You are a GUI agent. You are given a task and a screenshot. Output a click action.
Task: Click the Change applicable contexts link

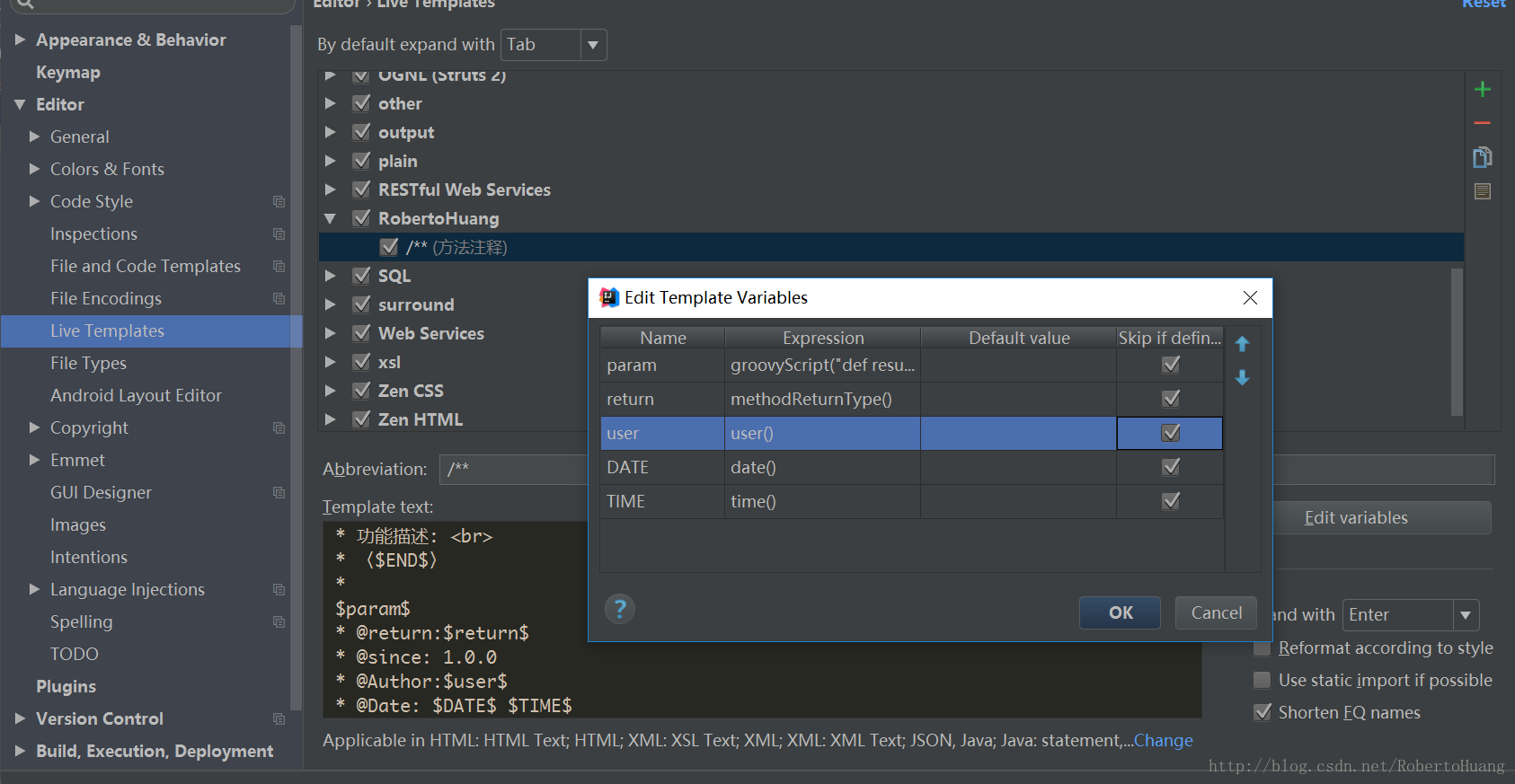pyautogui.click(x=1163, y=740)
